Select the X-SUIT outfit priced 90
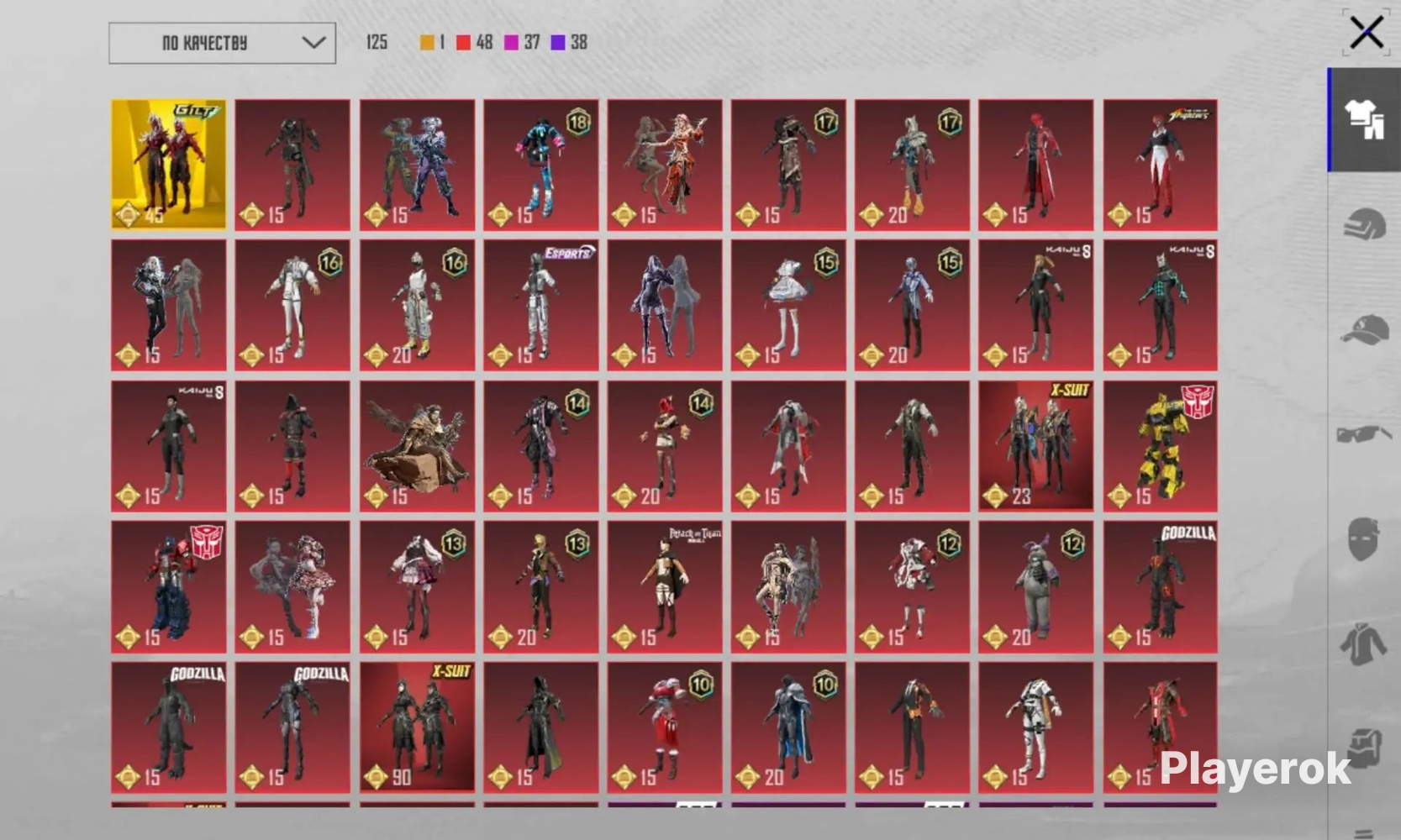The height and width of the screenshot is (840, 1401). click(417, 727)
